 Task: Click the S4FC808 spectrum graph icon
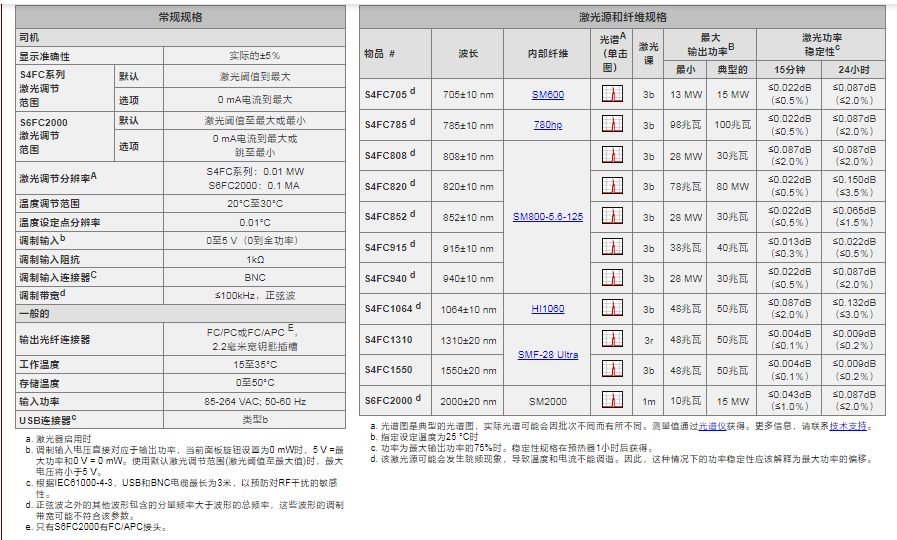(612, 156)
